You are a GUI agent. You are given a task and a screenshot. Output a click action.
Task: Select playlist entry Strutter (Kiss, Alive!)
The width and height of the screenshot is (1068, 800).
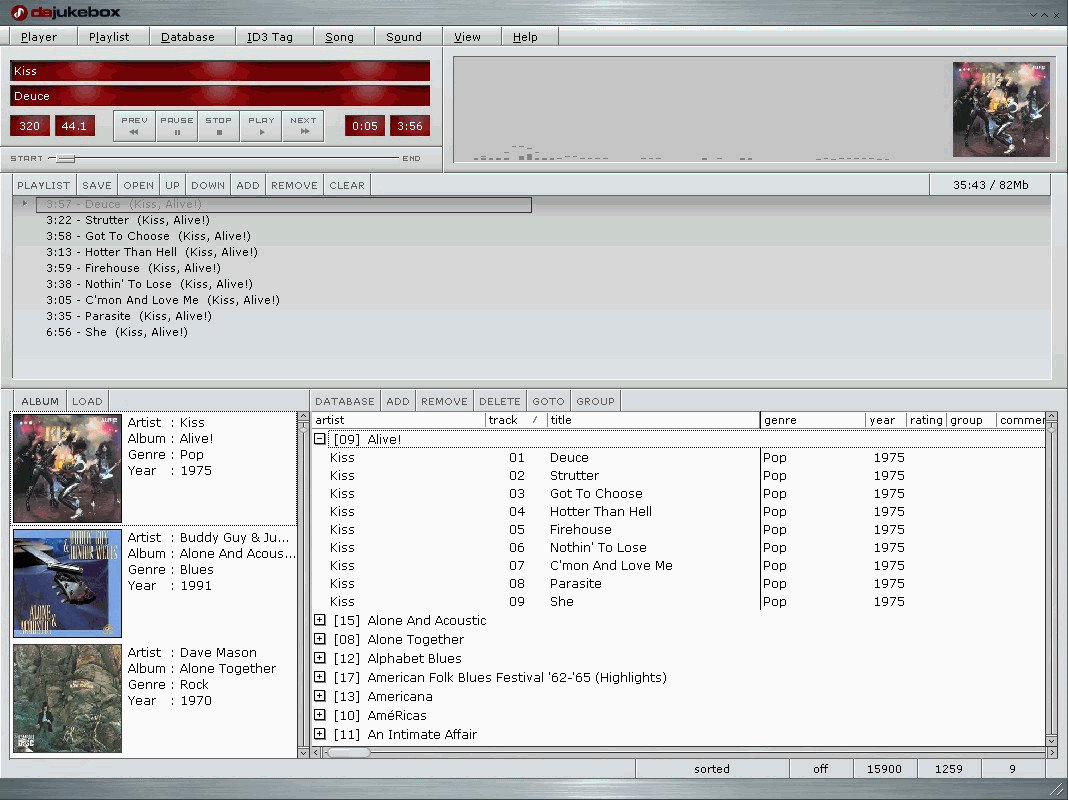[x=128, y=220]
